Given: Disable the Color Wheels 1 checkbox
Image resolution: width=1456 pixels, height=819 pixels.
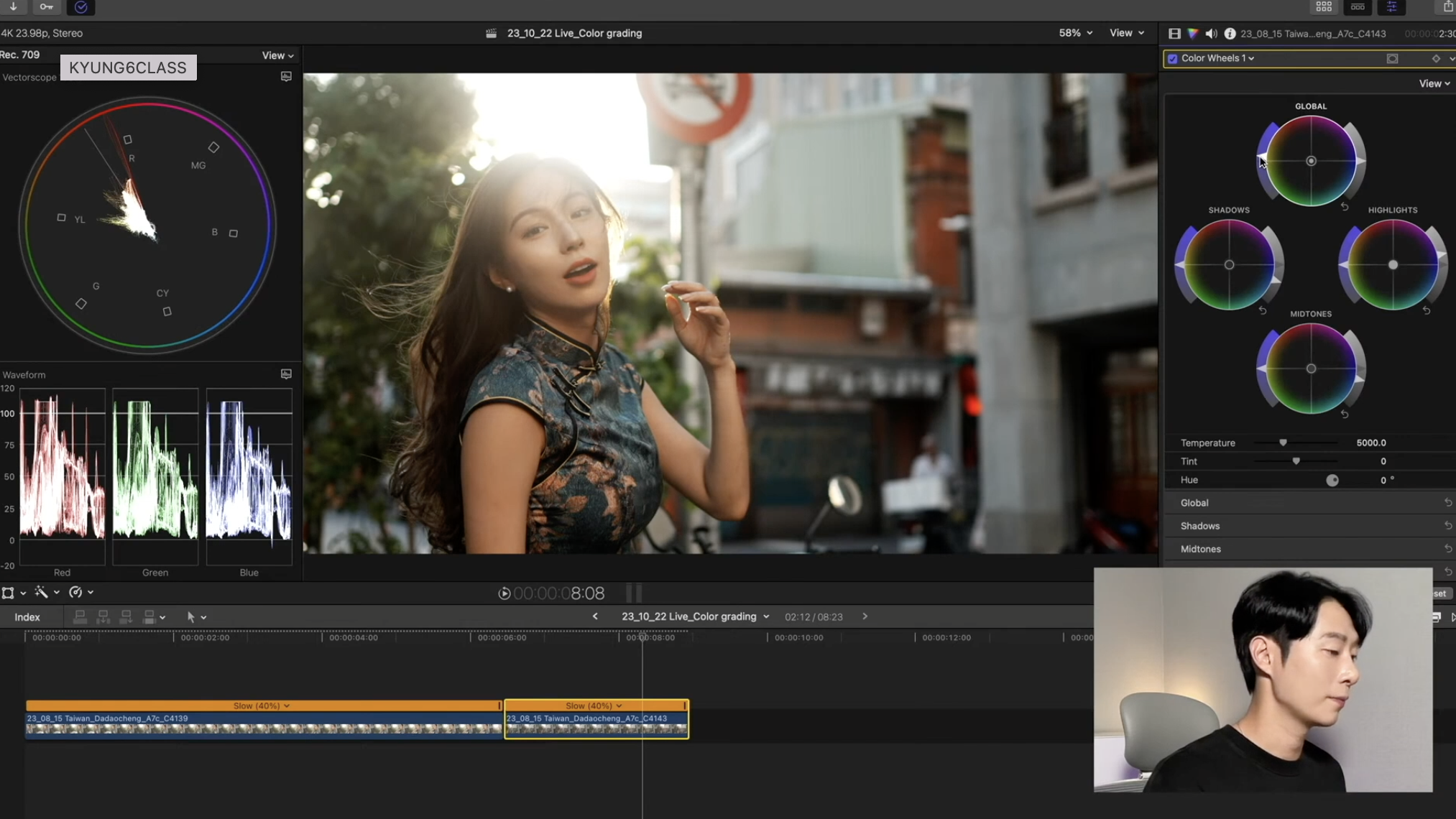Looking at the screenshot, I should 1173,59.
